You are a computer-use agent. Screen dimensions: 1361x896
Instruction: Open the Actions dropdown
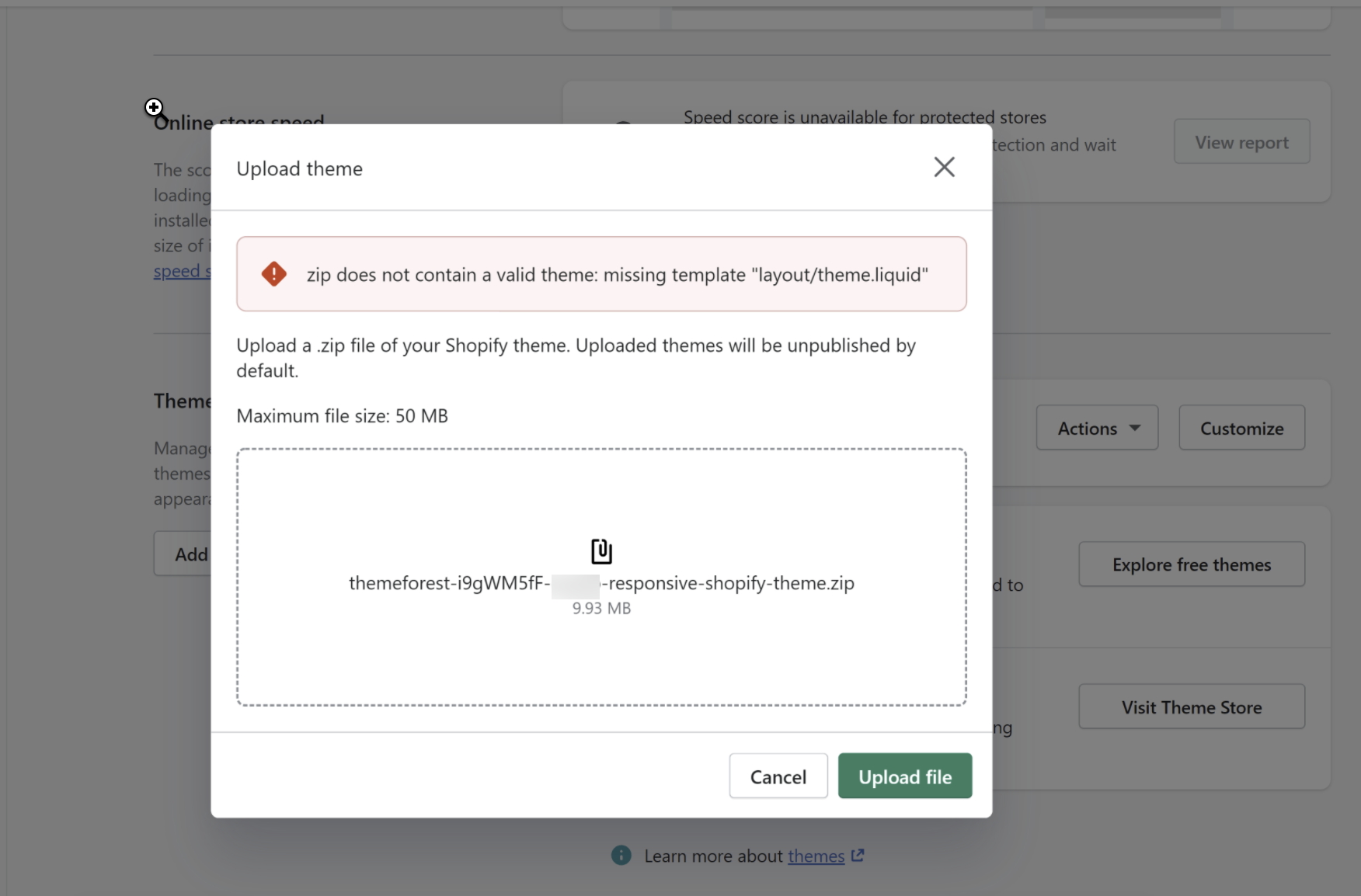(x=1097, y=428)
